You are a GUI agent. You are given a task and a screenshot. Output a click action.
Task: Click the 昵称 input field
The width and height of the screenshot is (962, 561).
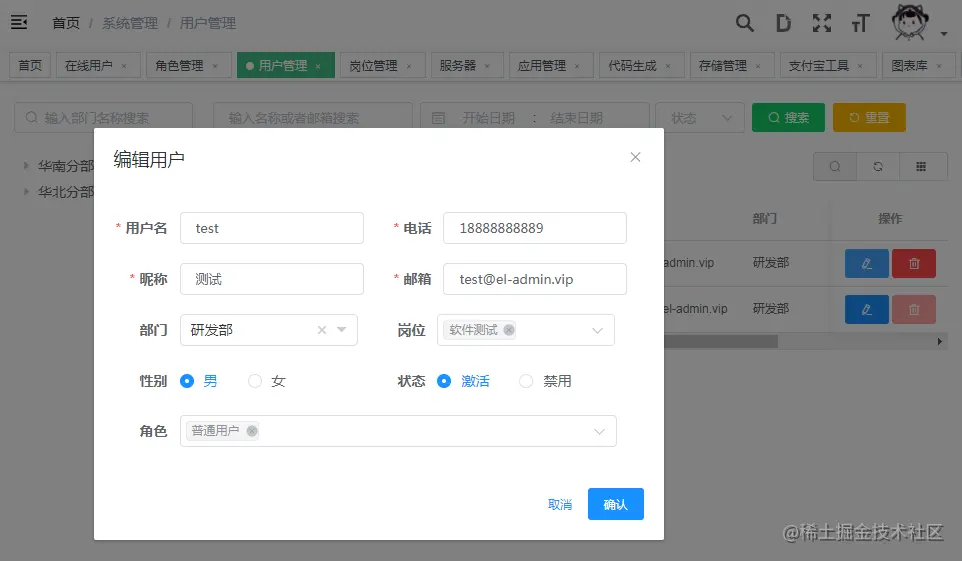click(272, 279)
